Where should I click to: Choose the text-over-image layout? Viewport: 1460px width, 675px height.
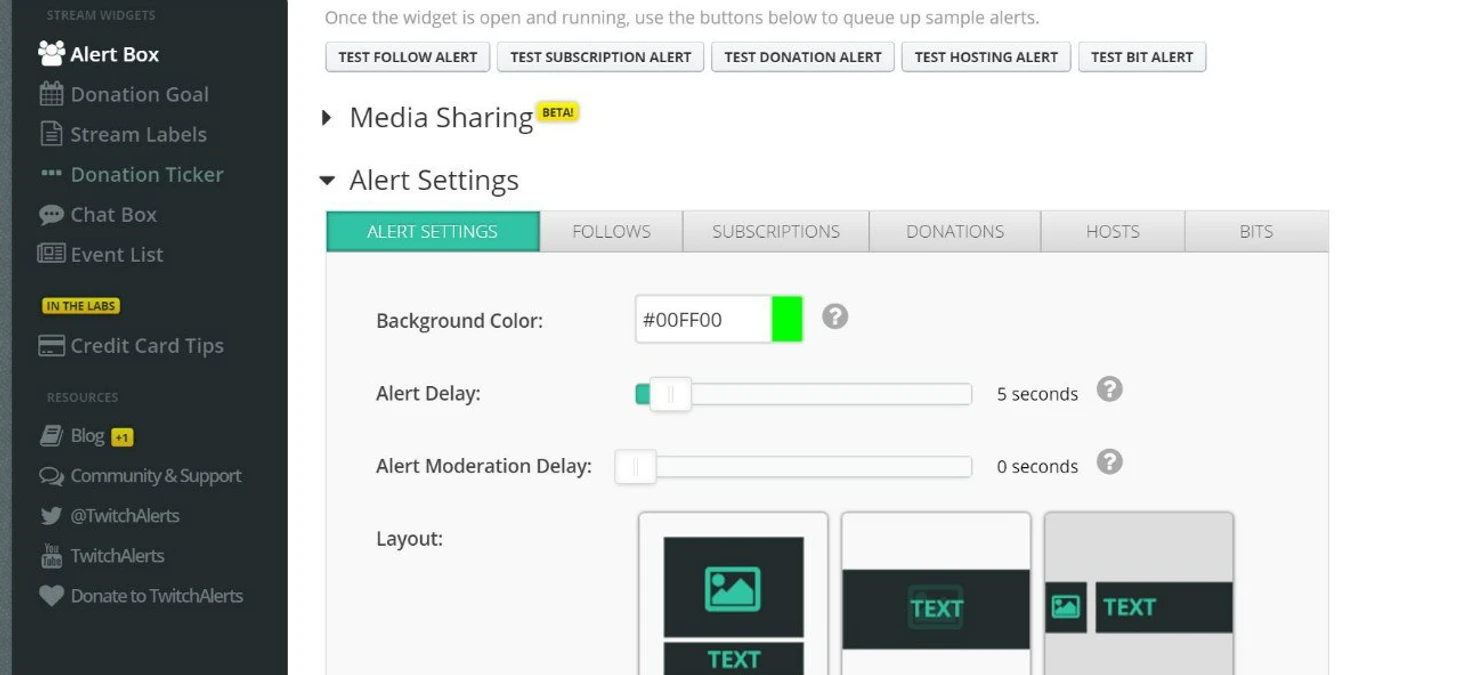936,594
